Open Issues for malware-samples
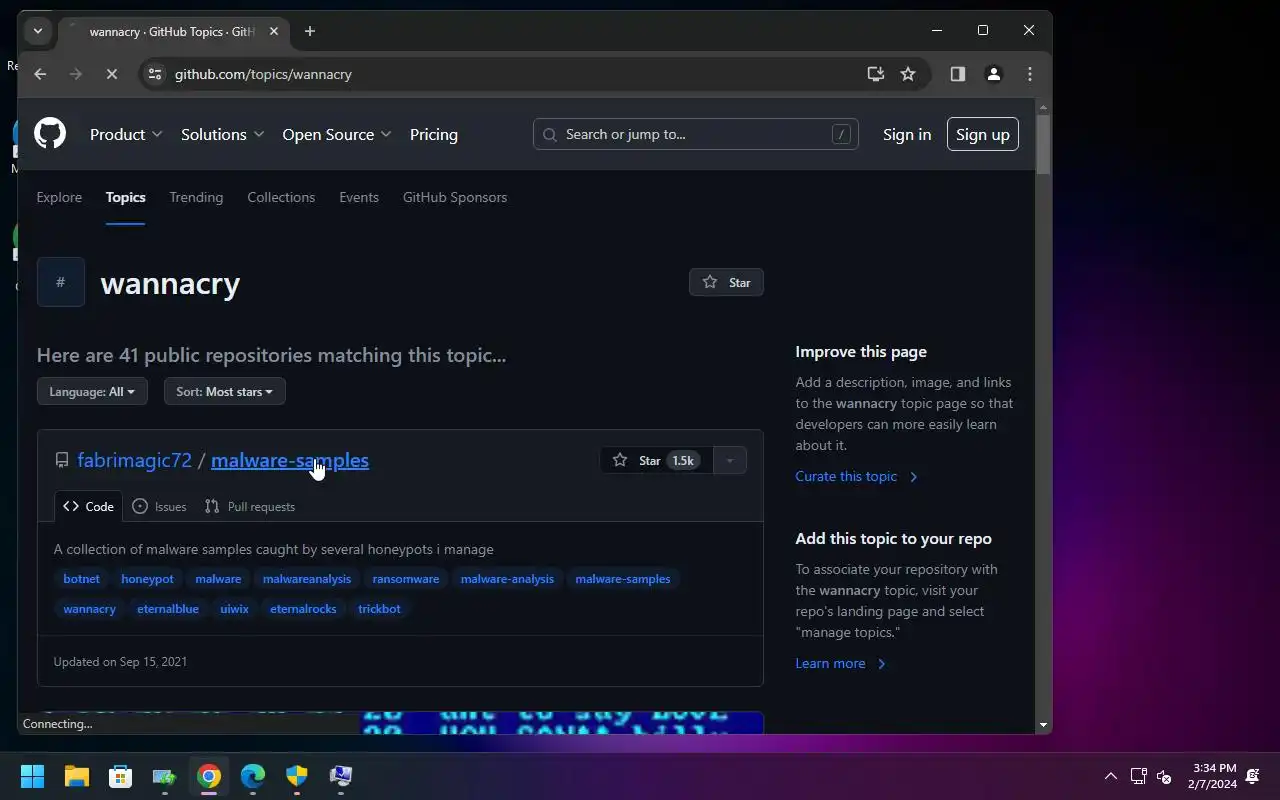The height and width of the screenshot is (800, 1280). pyautogui.click(x=160, y=506)
